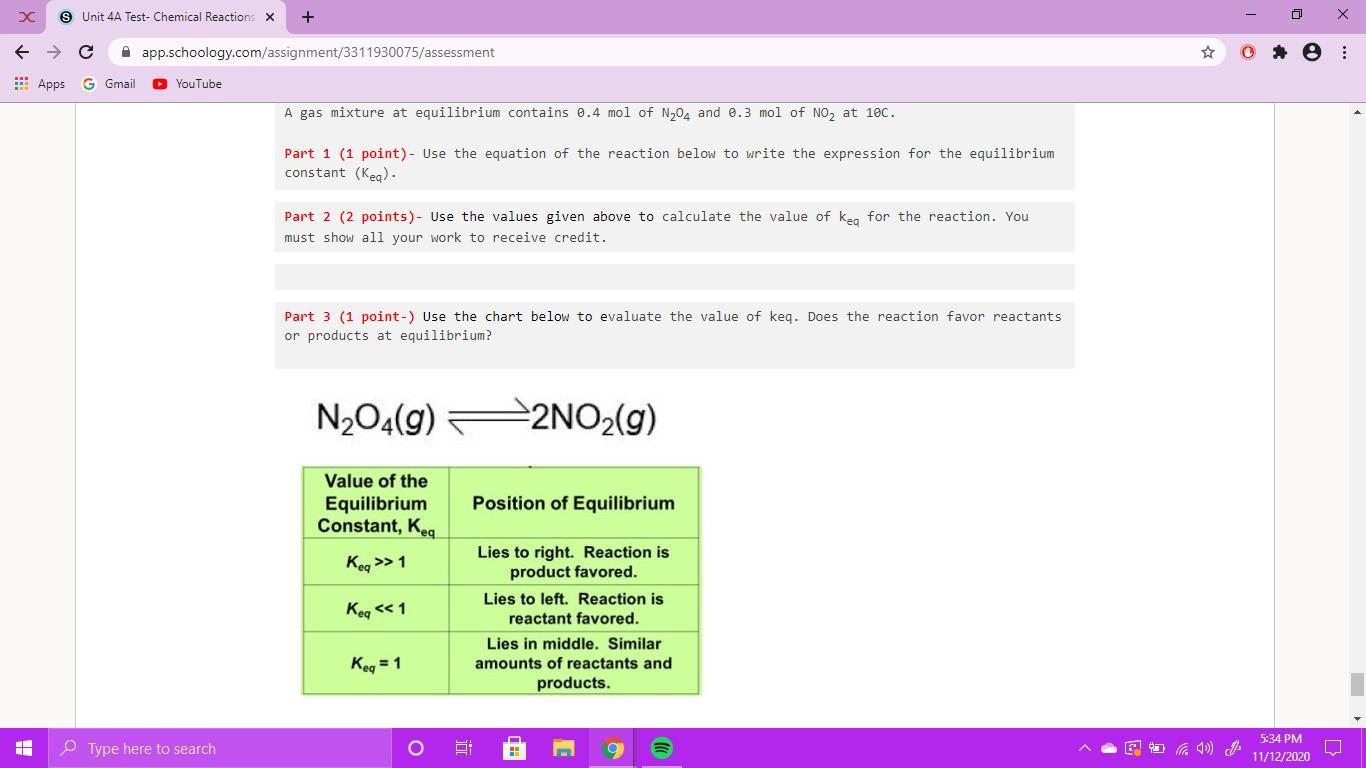The height and width of the screenshot is (768, 1366).
Task: Open a new browser tab
Action: 307,17
